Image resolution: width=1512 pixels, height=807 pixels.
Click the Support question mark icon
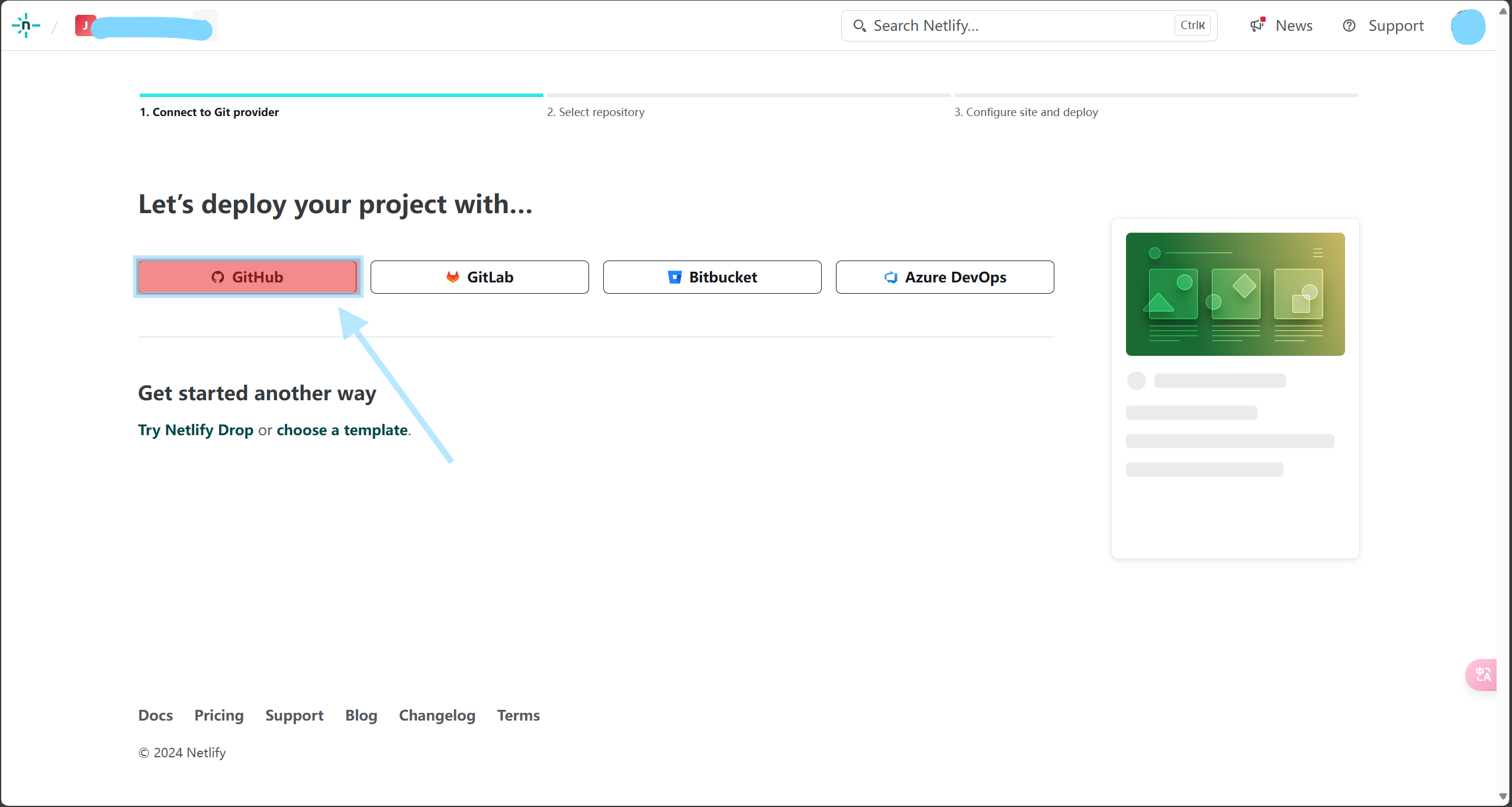(x=1349, y=25)
